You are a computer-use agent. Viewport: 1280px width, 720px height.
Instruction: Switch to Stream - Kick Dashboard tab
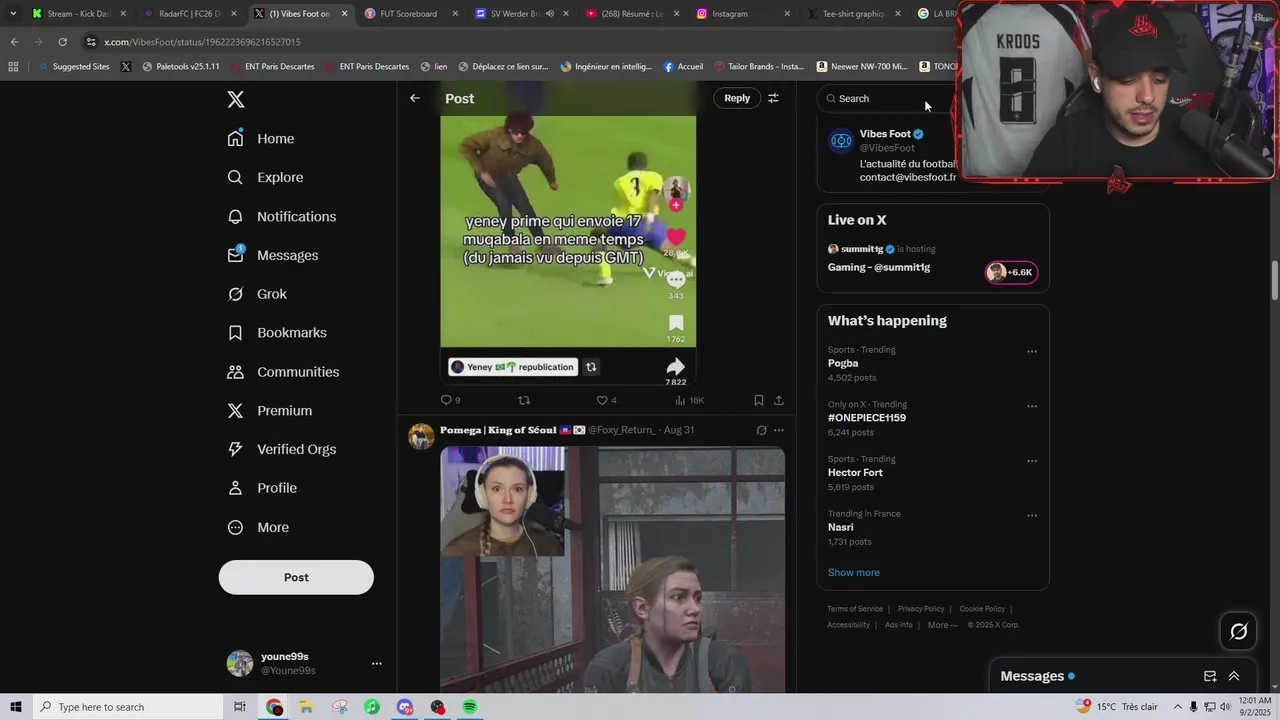pos(78,14)
